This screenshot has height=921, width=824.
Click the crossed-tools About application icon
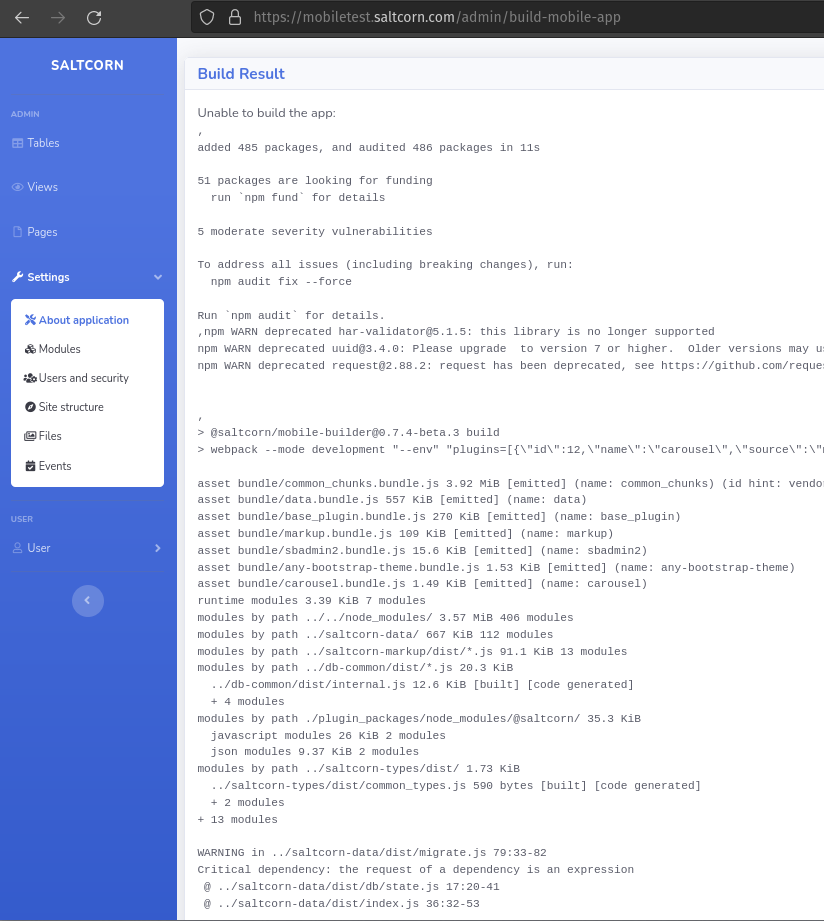[x=28, y=320]
